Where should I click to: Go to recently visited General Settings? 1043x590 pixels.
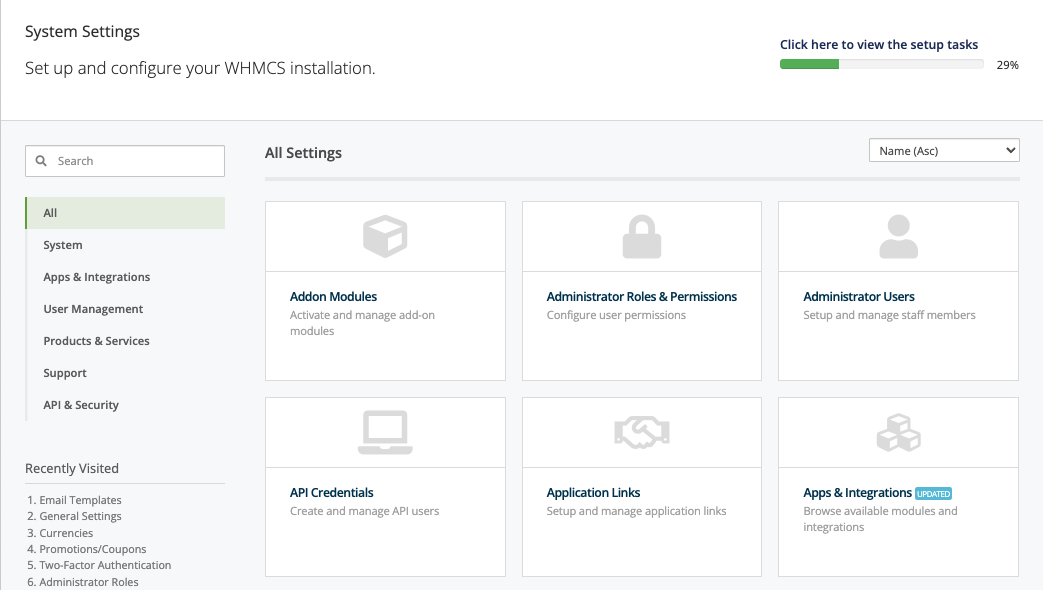coord(80,516)
